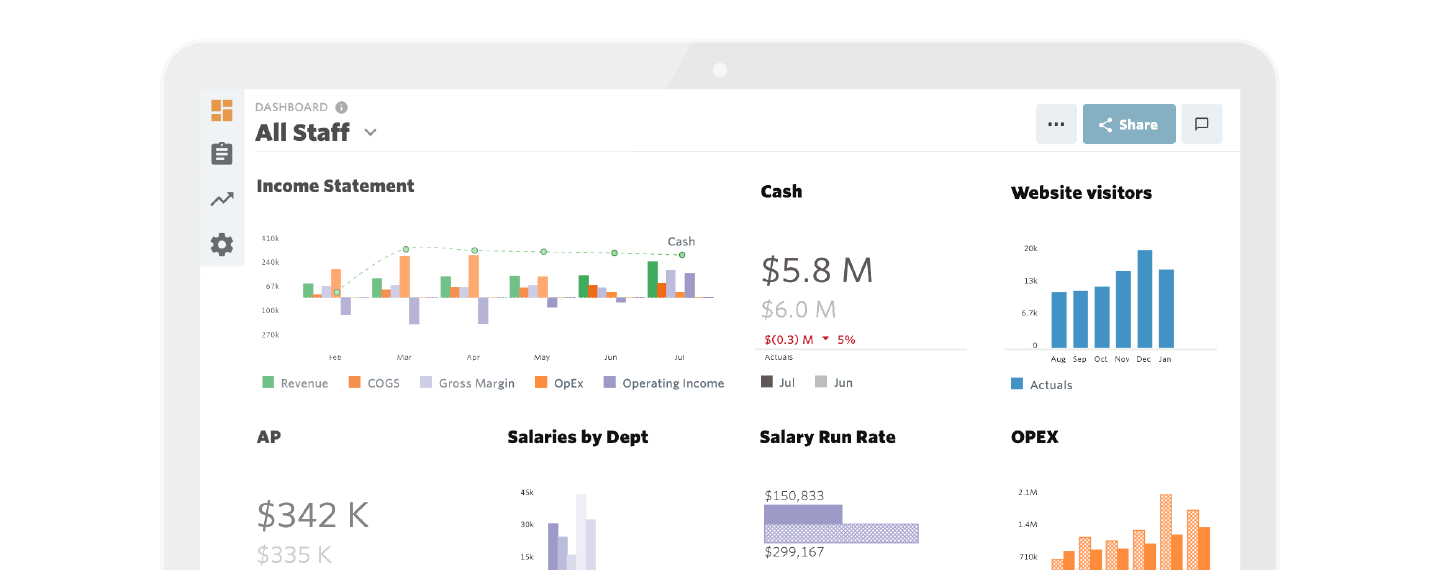Click the Dec bar in Website visitors chart
Image resolution: width=1440 pixels, height=570 pixels.
(1144, 298)
